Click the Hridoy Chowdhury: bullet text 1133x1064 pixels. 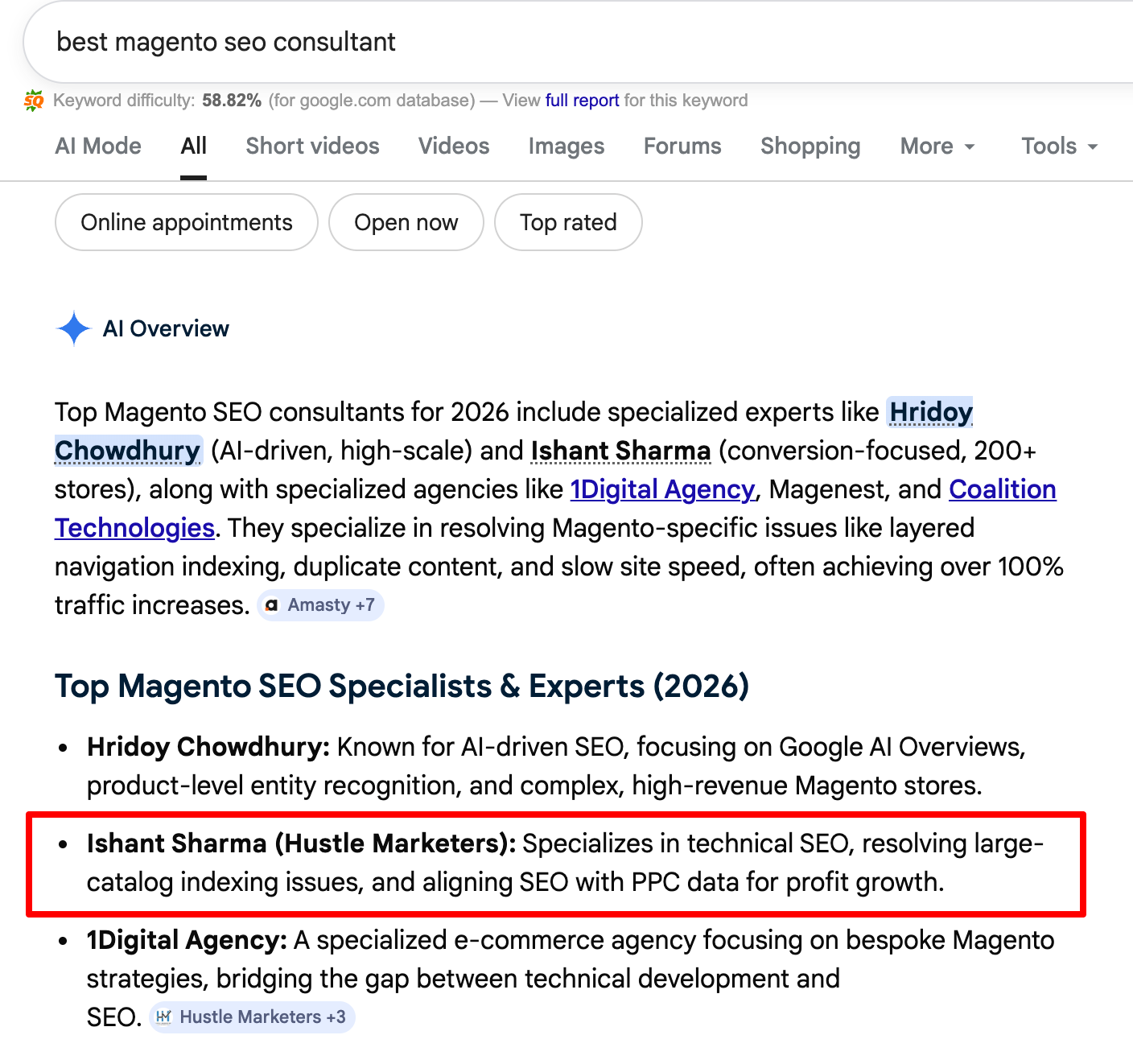point(208,747)
